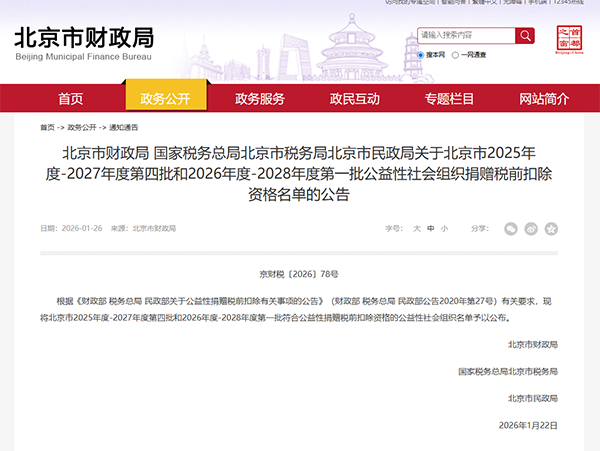The height and width of the screenshot is (451, 600).
Task: Click the star share icon (QQ空间)
Action: 552,229
